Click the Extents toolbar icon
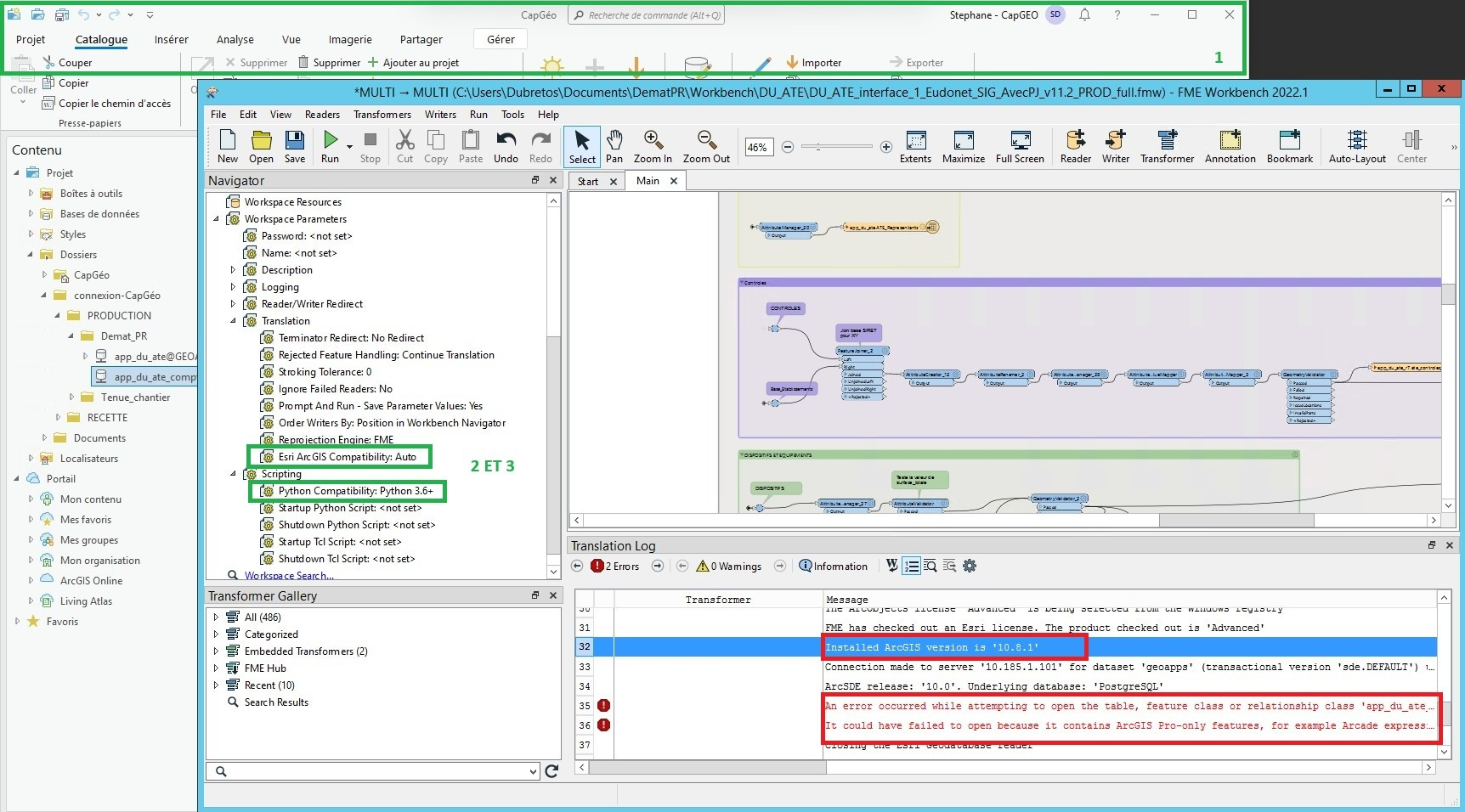Image resolution: width=1465 pixels, height=812 pixels. pos(915,146)
